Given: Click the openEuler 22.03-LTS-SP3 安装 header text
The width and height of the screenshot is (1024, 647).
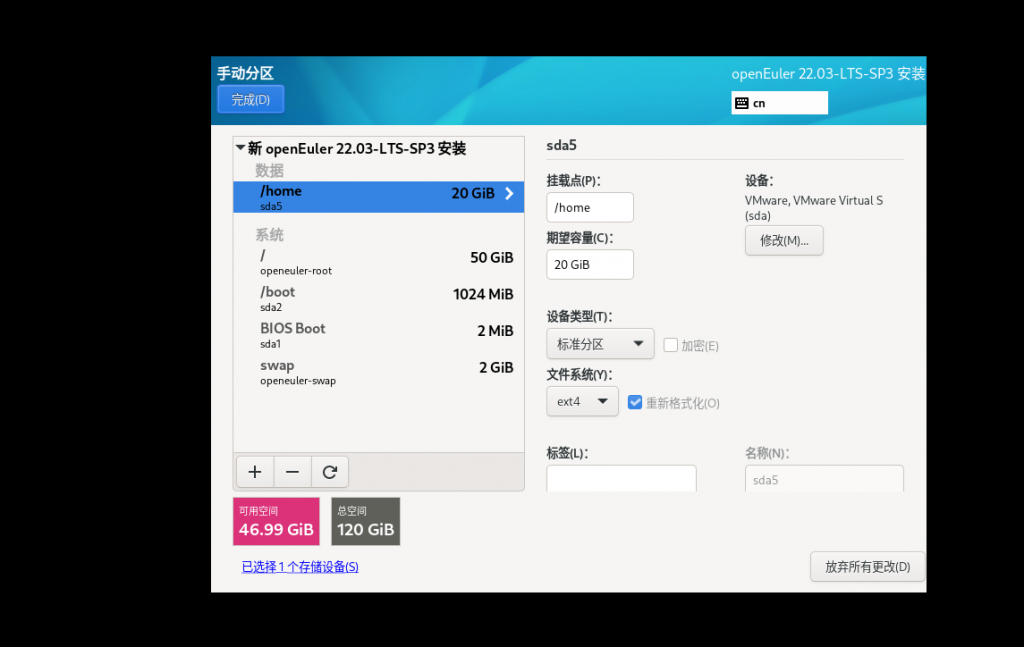Looking at the screenshot, I should (828, 74).
